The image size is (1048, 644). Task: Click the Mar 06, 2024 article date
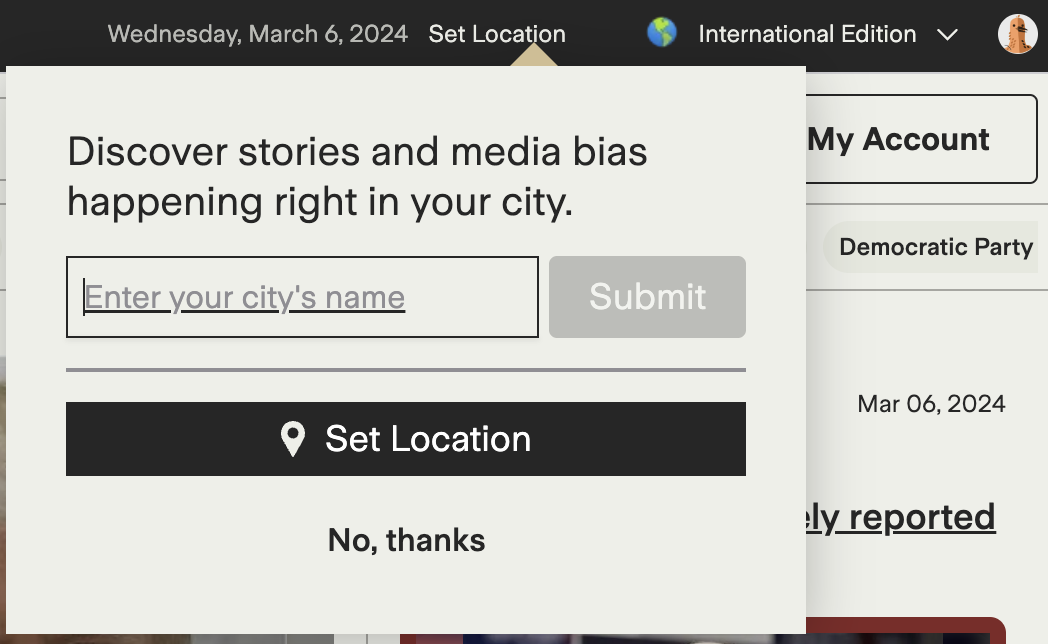(x=930, y=404)
